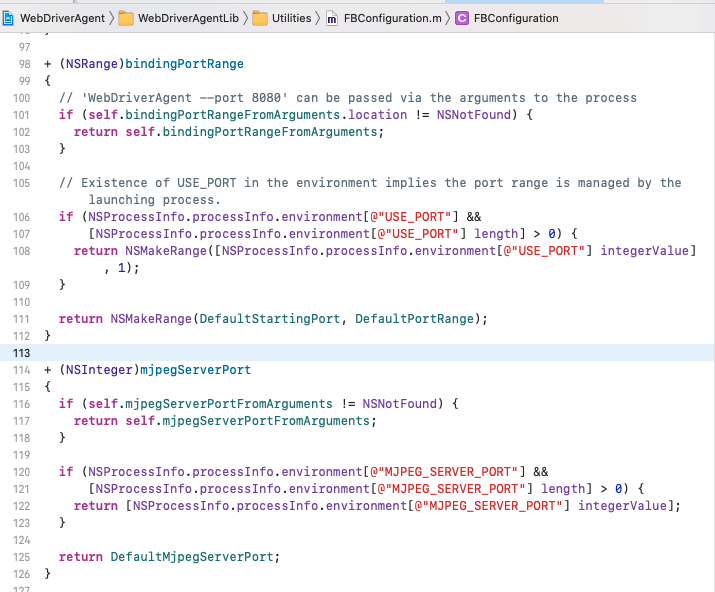Toggle breakpoint at line number 125

[x=21, y=556]
